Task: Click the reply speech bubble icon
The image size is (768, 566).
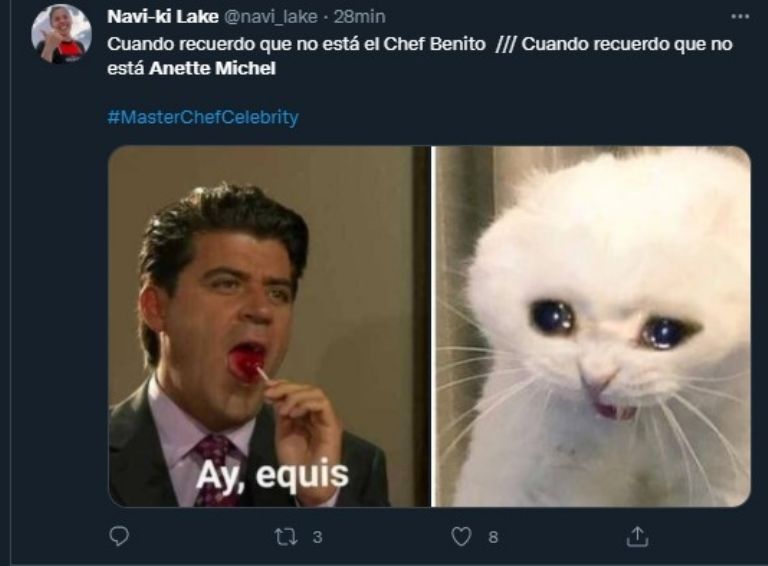Action: click(x=119, y=536)
